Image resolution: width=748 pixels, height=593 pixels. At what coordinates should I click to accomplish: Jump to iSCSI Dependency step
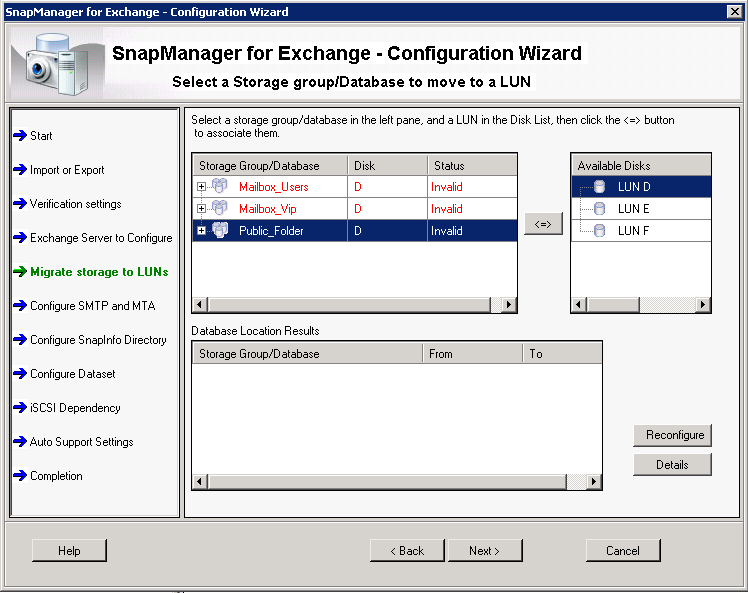(x=75, y=408)
